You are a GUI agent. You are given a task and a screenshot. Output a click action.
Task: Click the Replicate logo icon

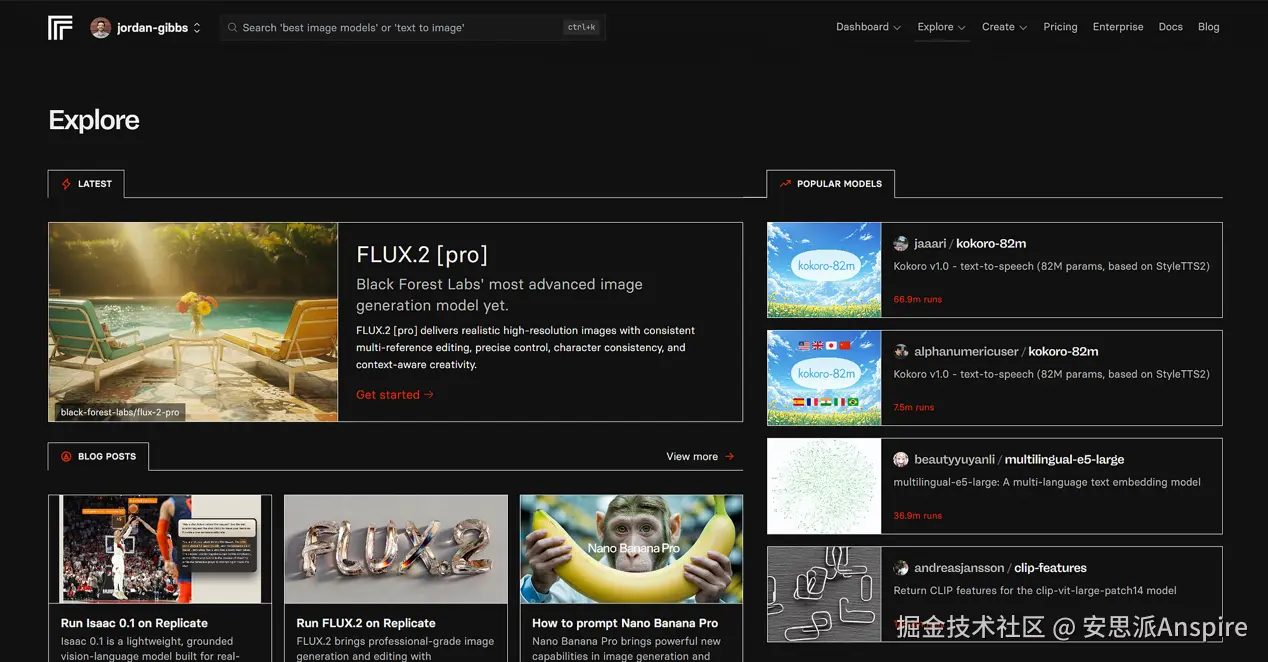60,28
